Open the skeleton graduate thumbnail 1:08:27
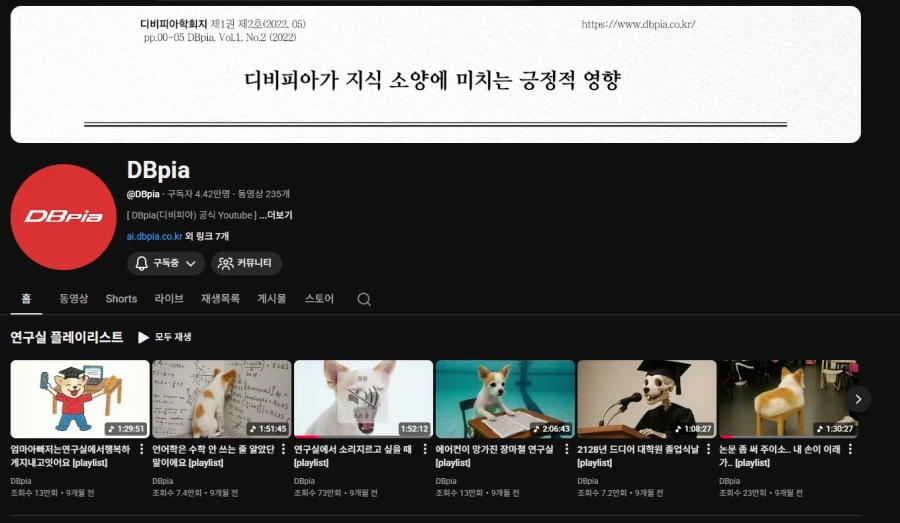 point(647,399)
